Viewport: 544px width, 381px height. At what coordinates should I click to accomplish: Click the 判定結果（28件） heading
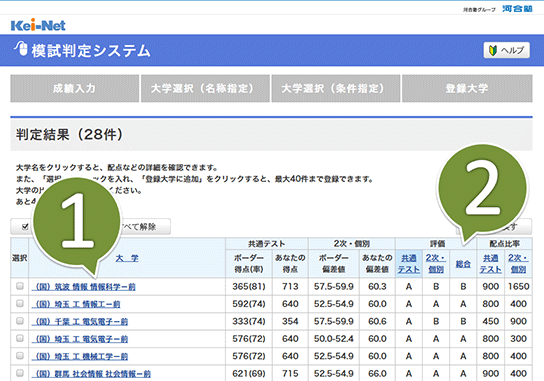69,134
